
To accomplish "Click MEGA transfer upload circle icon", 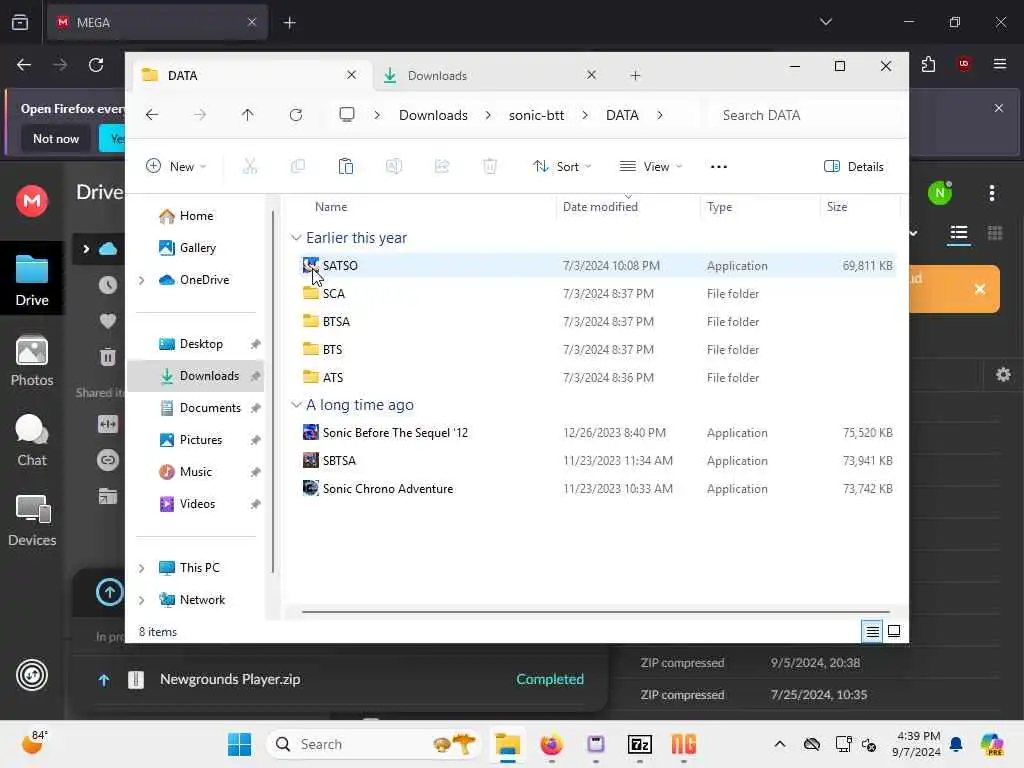I will (110, 592).
